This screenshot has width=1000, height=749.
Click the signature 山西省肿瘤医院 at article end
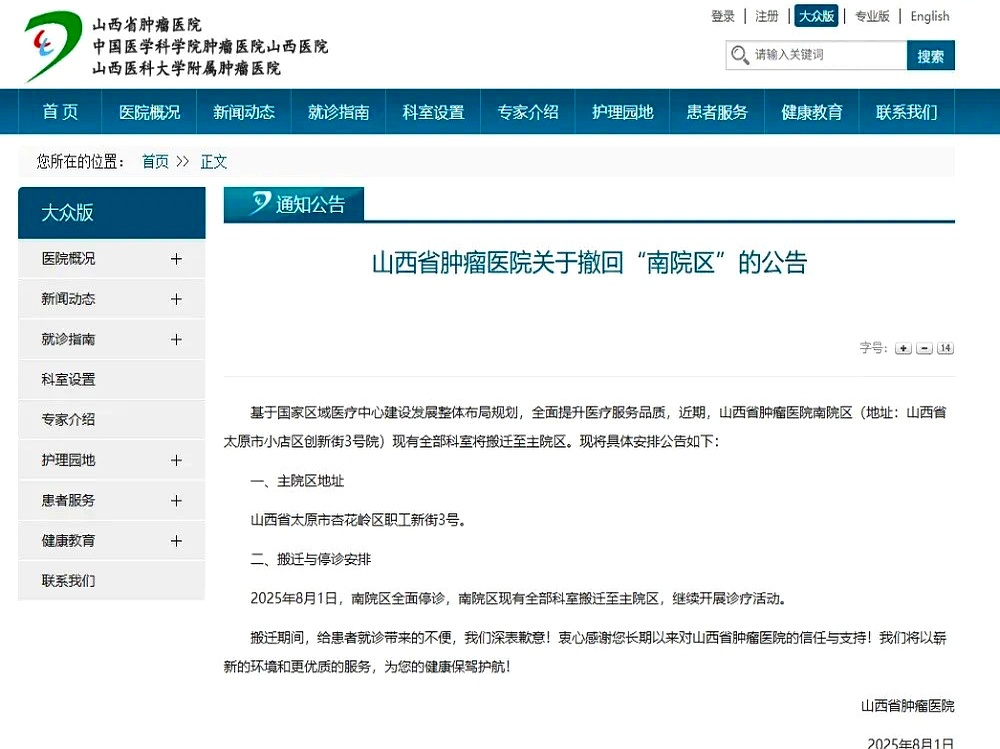tap(908, 706)
